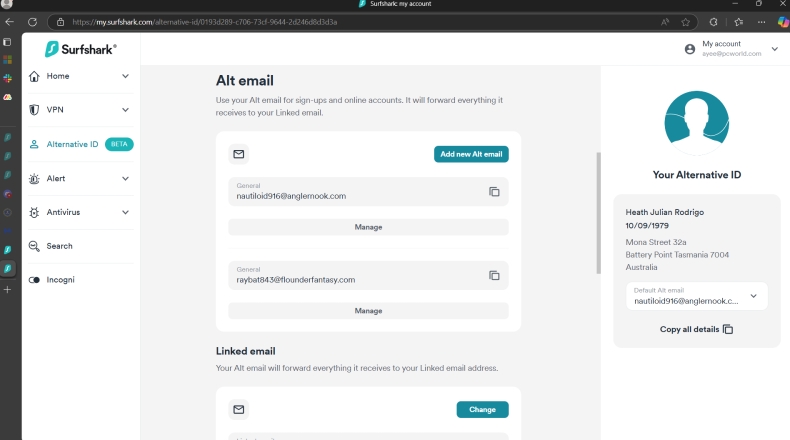Open the My account dropdown

774,49
